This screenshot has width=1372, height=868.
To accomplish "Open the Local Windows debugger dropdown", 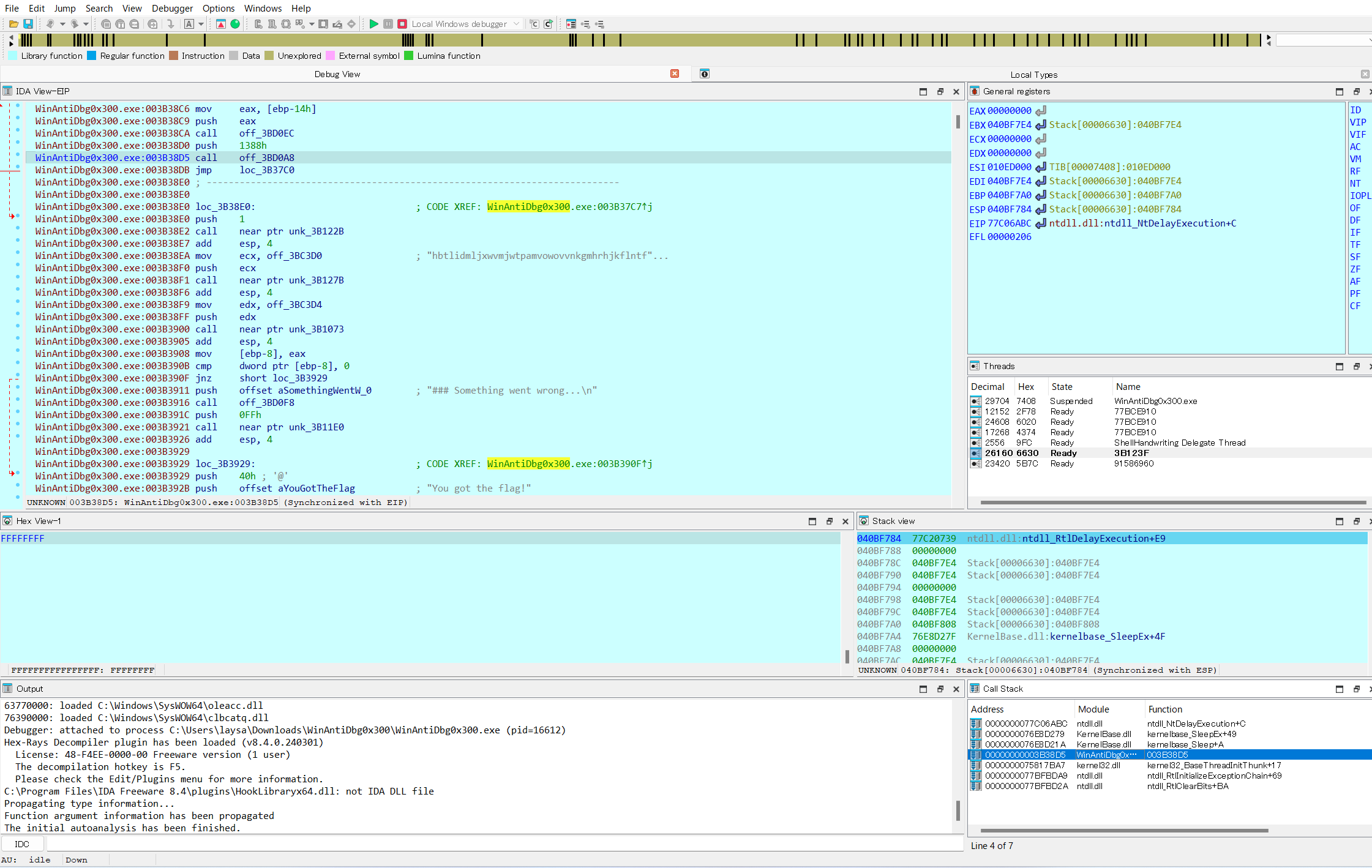I will (516, 24).
